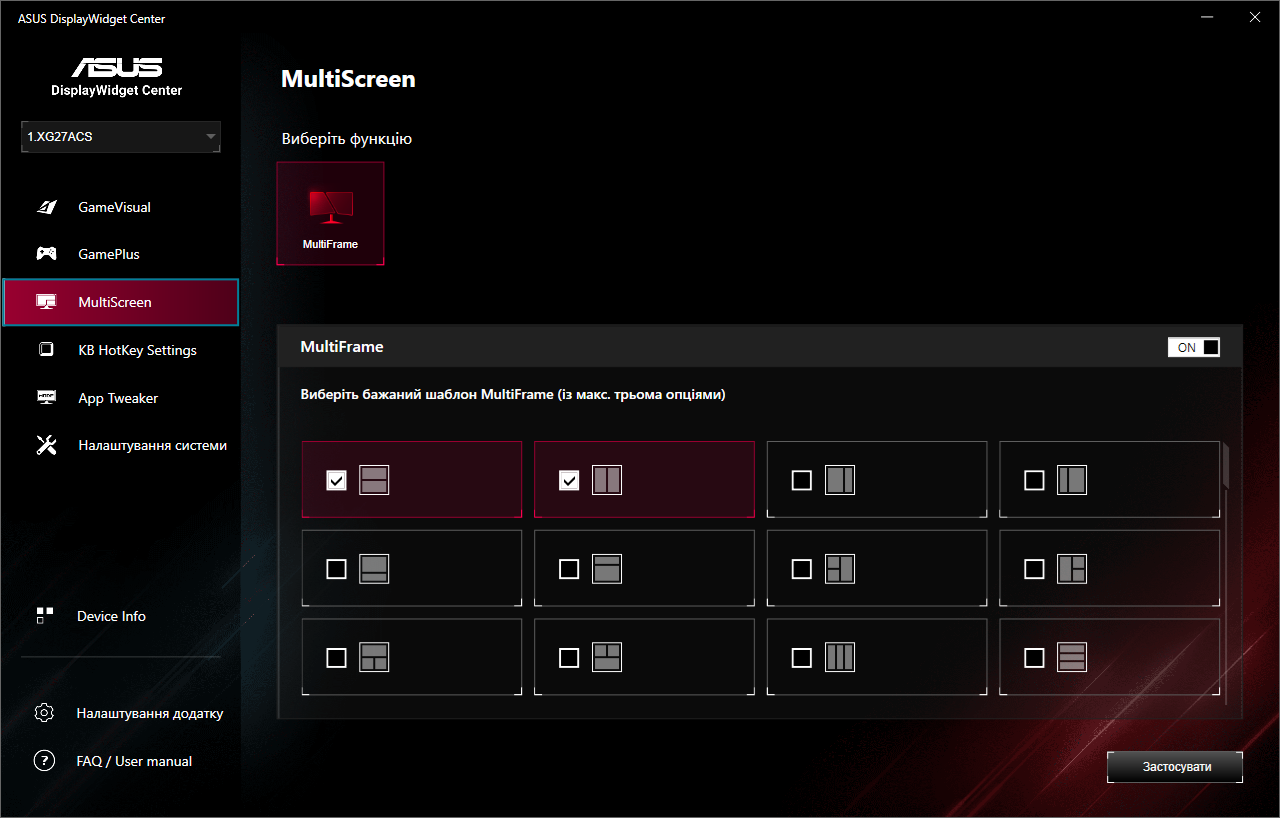This screenshot has height=818, width=1280.
Task: Pick layout icon with one top pane, two bottom
Action: (374, 657)
